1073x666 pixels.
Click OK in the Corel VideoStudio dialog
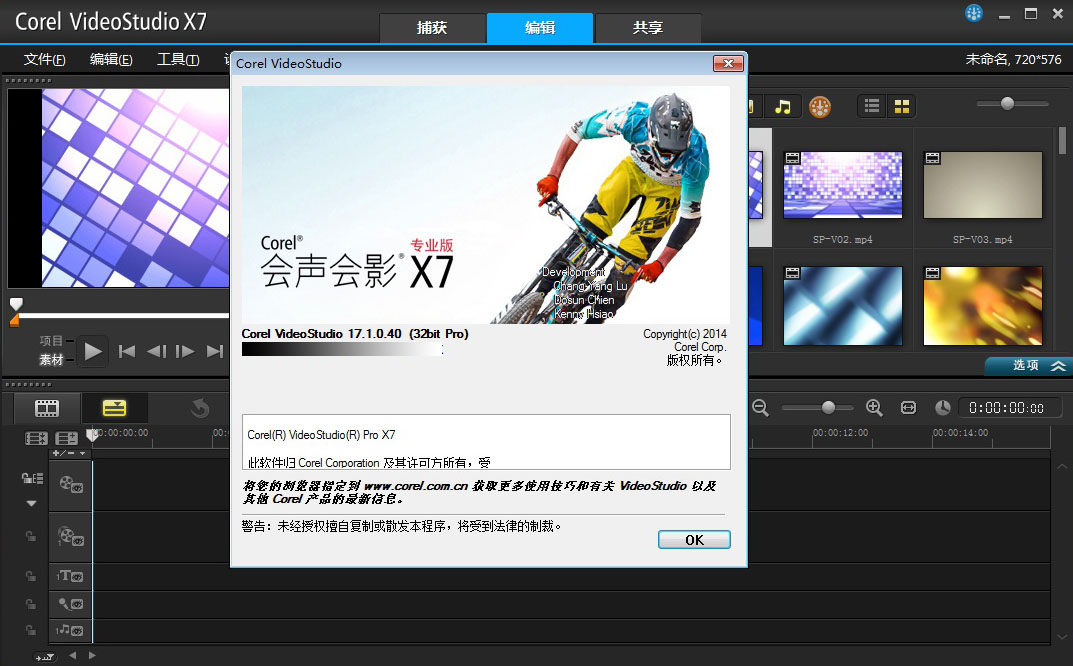coord(694,540)
